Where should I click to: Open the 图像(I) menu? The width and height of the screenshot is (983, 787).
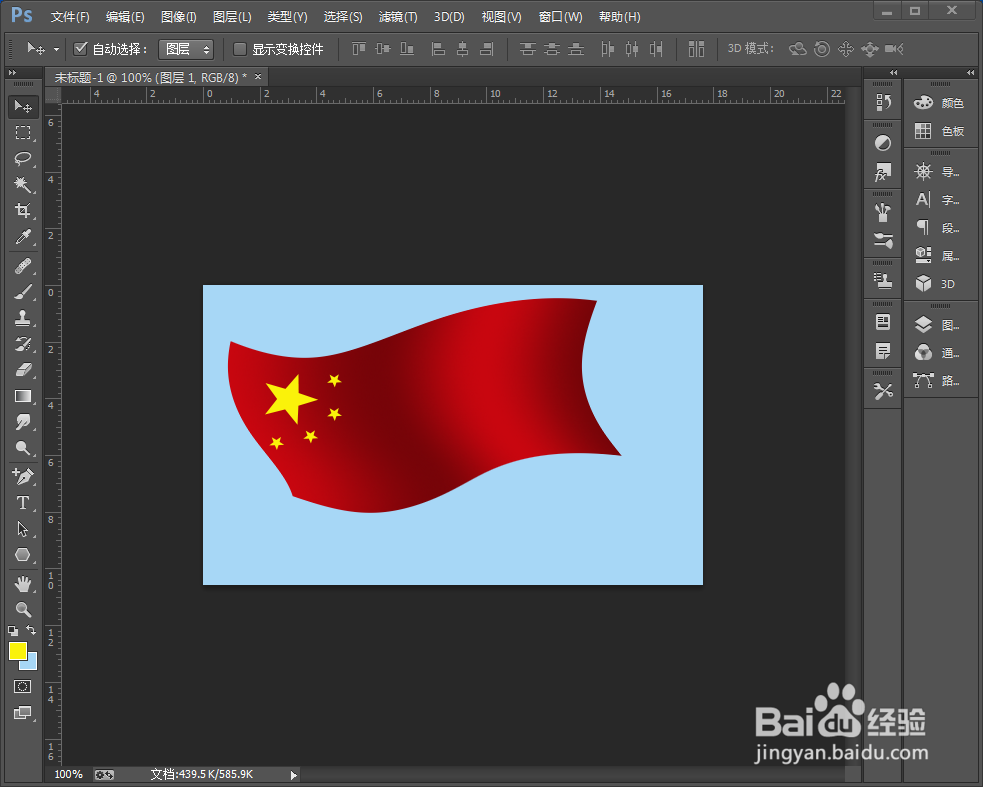pyautogui.click(x=179, y=17)
